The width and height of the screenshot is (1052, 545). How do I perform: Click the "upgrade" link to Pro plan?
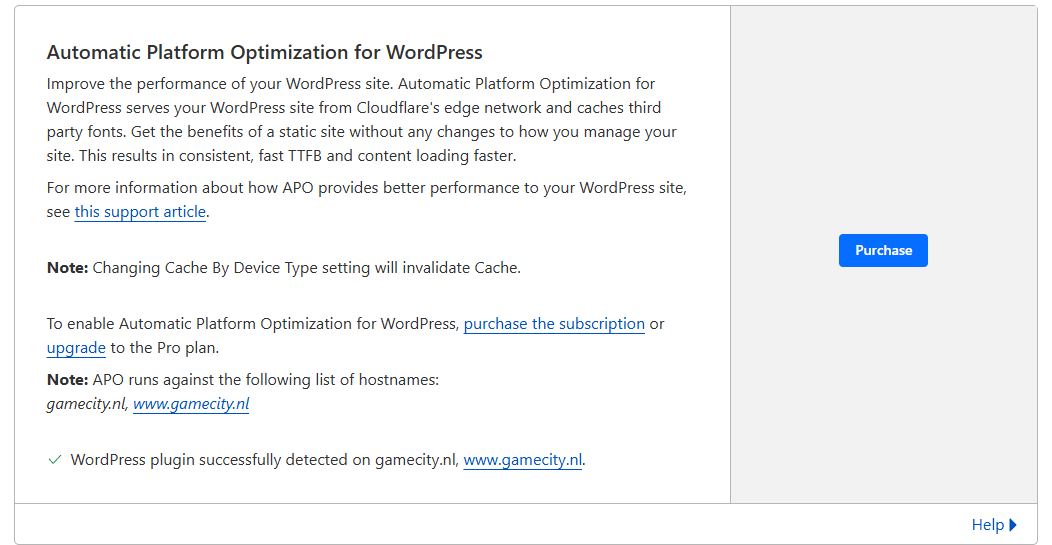(76, 348)
